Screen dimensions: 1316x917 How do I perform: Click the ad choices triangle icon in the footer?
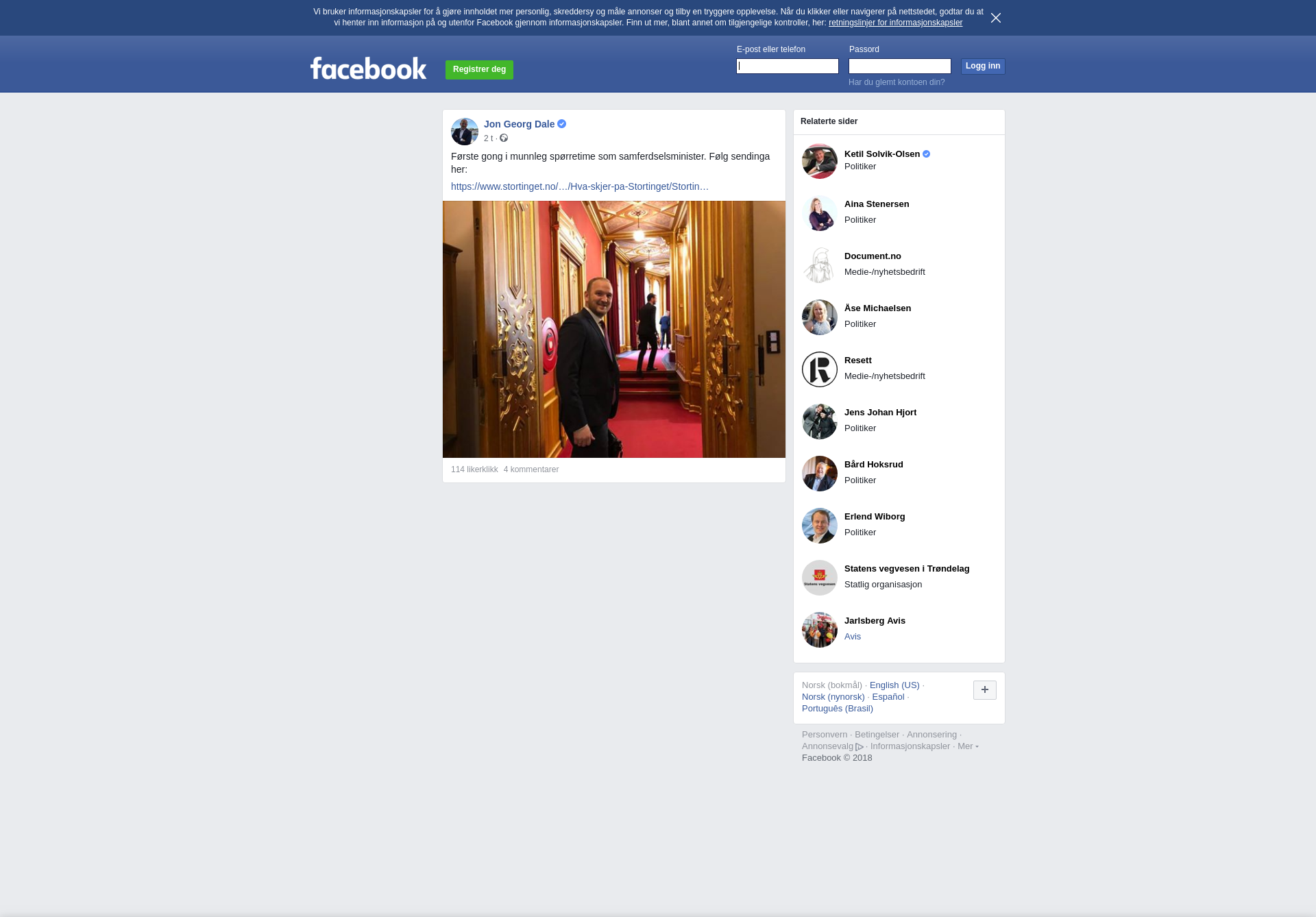click(x=860, y=747)
